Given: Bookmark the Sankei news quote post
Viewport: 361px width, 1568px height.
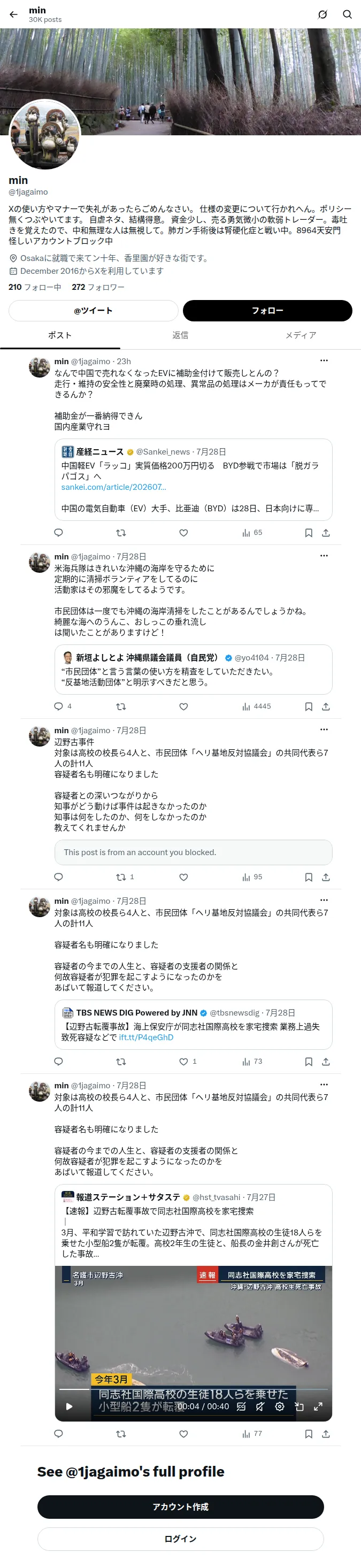Looking at the screenshot, I should [x=309, y=533].
